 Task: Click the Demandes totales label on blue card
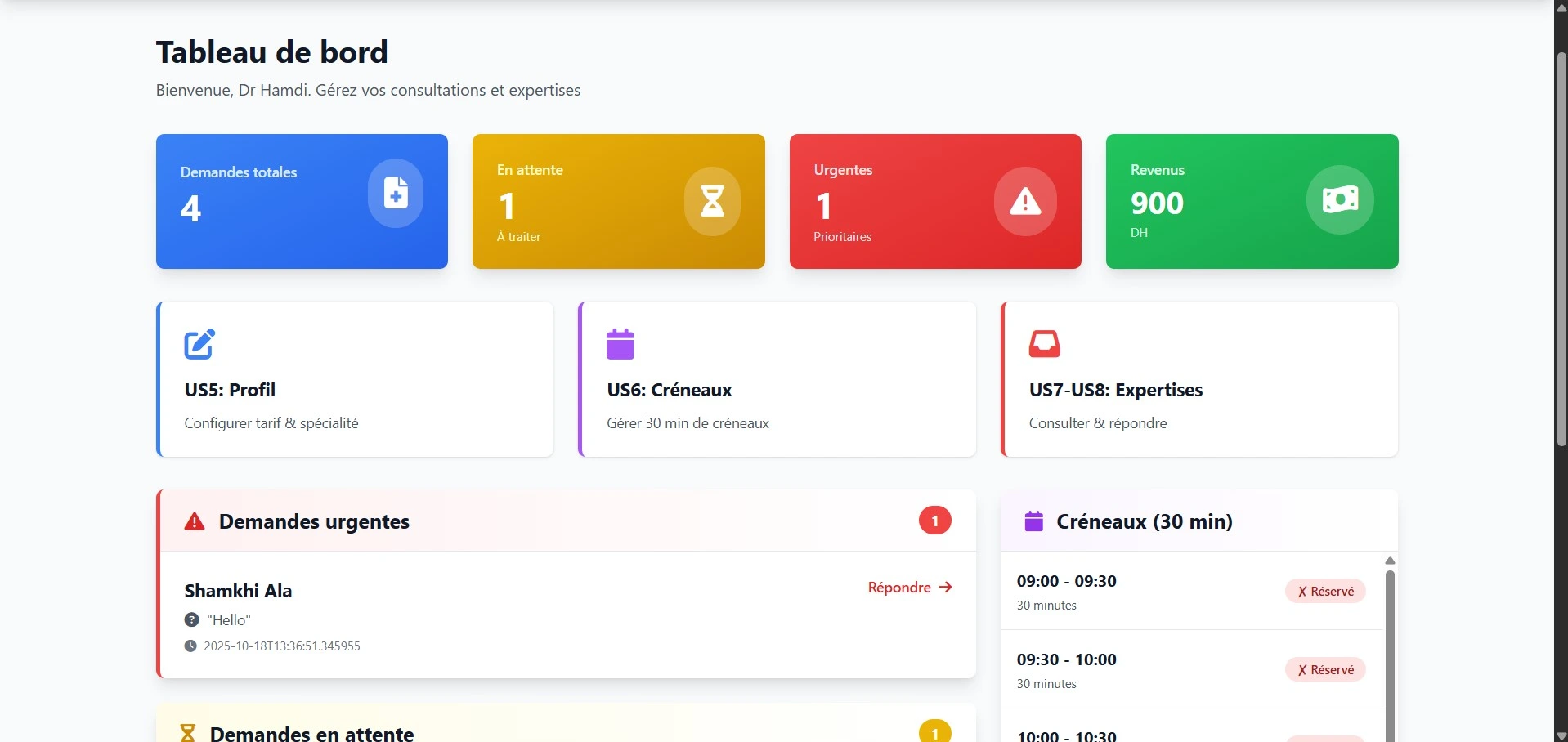tap(239, 172)
